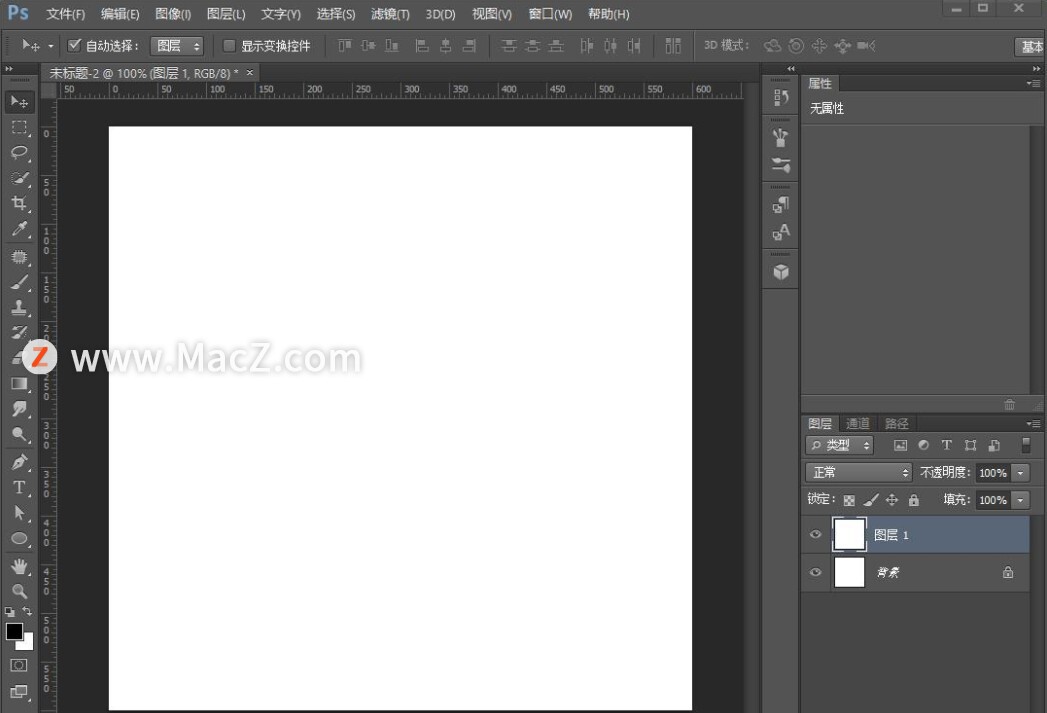The height and width of the screenshot is (713, 1047).
Task: Open the History panel icon
Action: point(781,97)
